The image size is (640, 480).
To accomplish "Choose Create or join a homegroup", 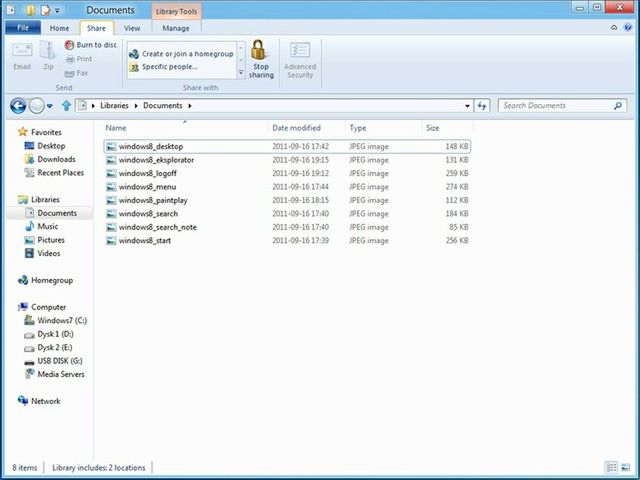I will [x=181, y=53].
